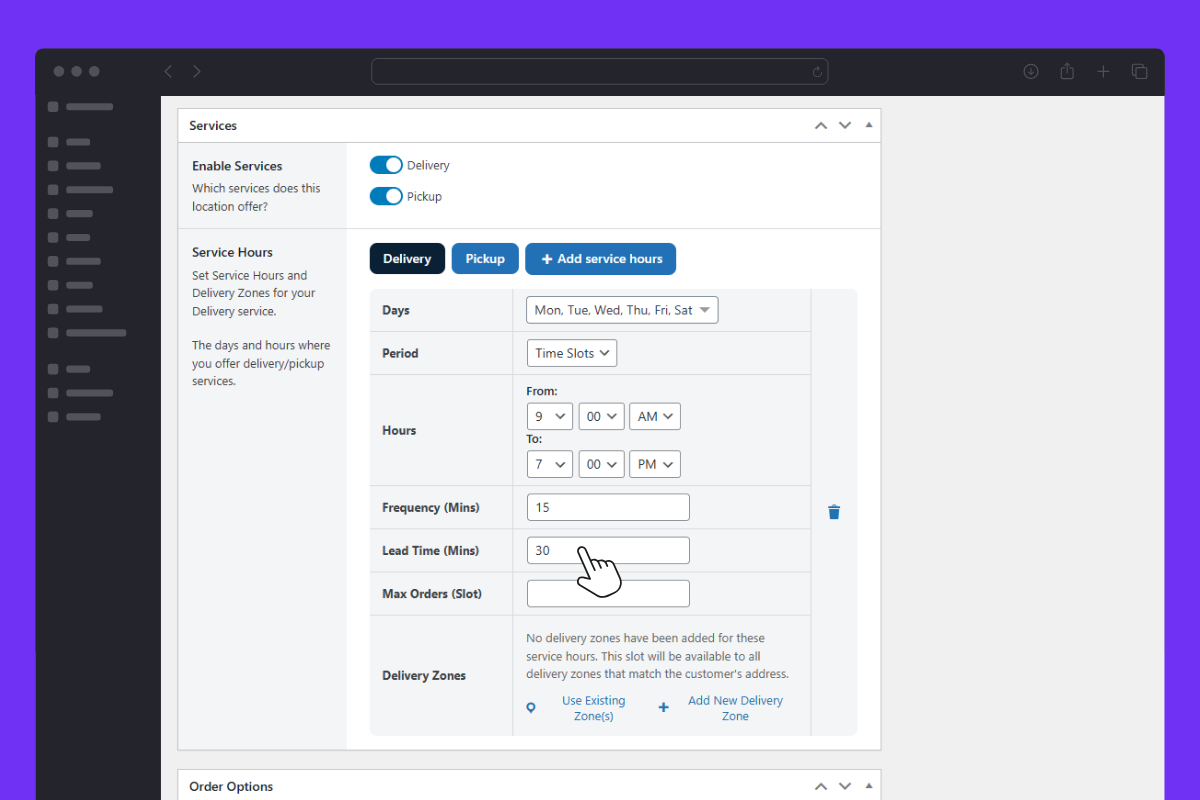Image resolution: width=1200 pixels, height=800 pixels.
Task: Open the From AM/PM dropdown
Action: (x=655, y=416)
